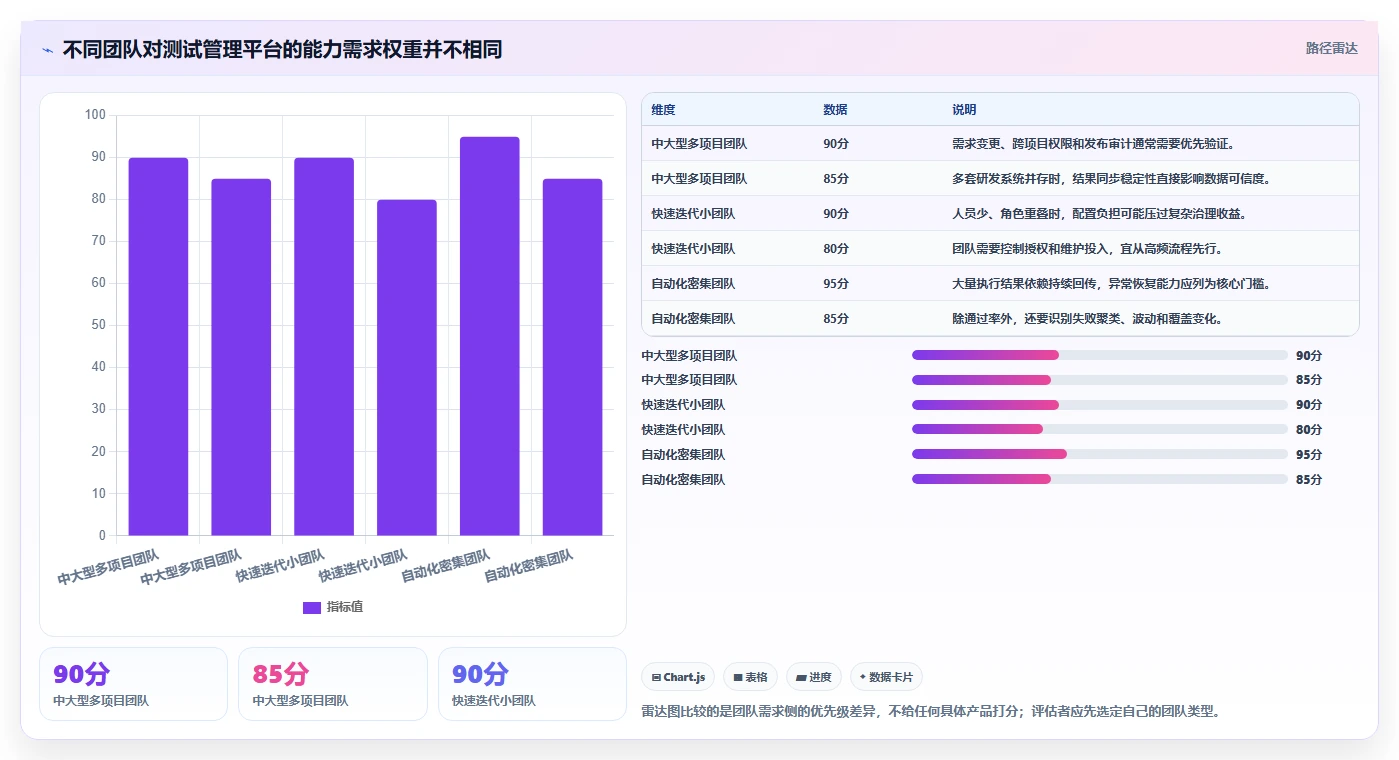
Task: Click the 80分 value beside the progress bar
Action: pyautogui.click(x=1309, y=430)
